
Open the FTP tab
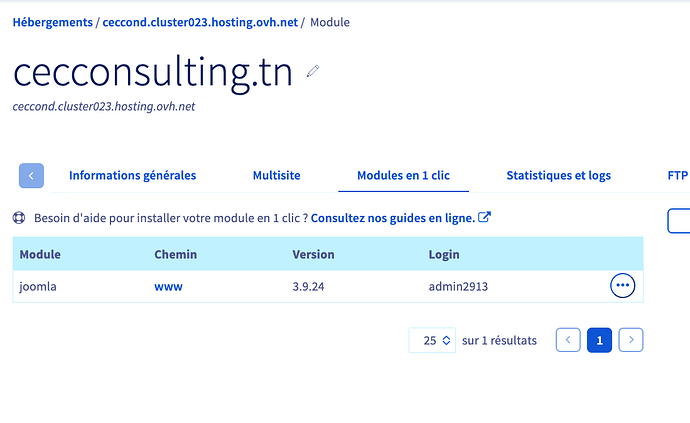point(678,176)
